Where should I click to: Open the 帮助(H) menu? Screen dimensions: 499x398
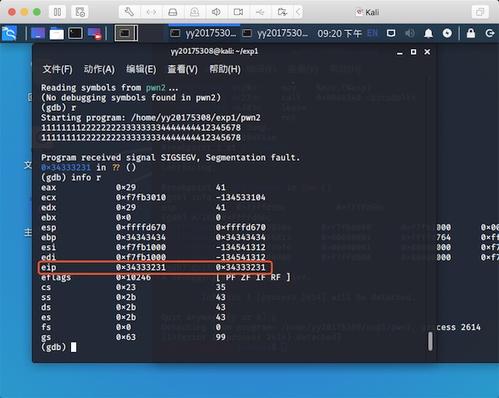coord(225,69)
